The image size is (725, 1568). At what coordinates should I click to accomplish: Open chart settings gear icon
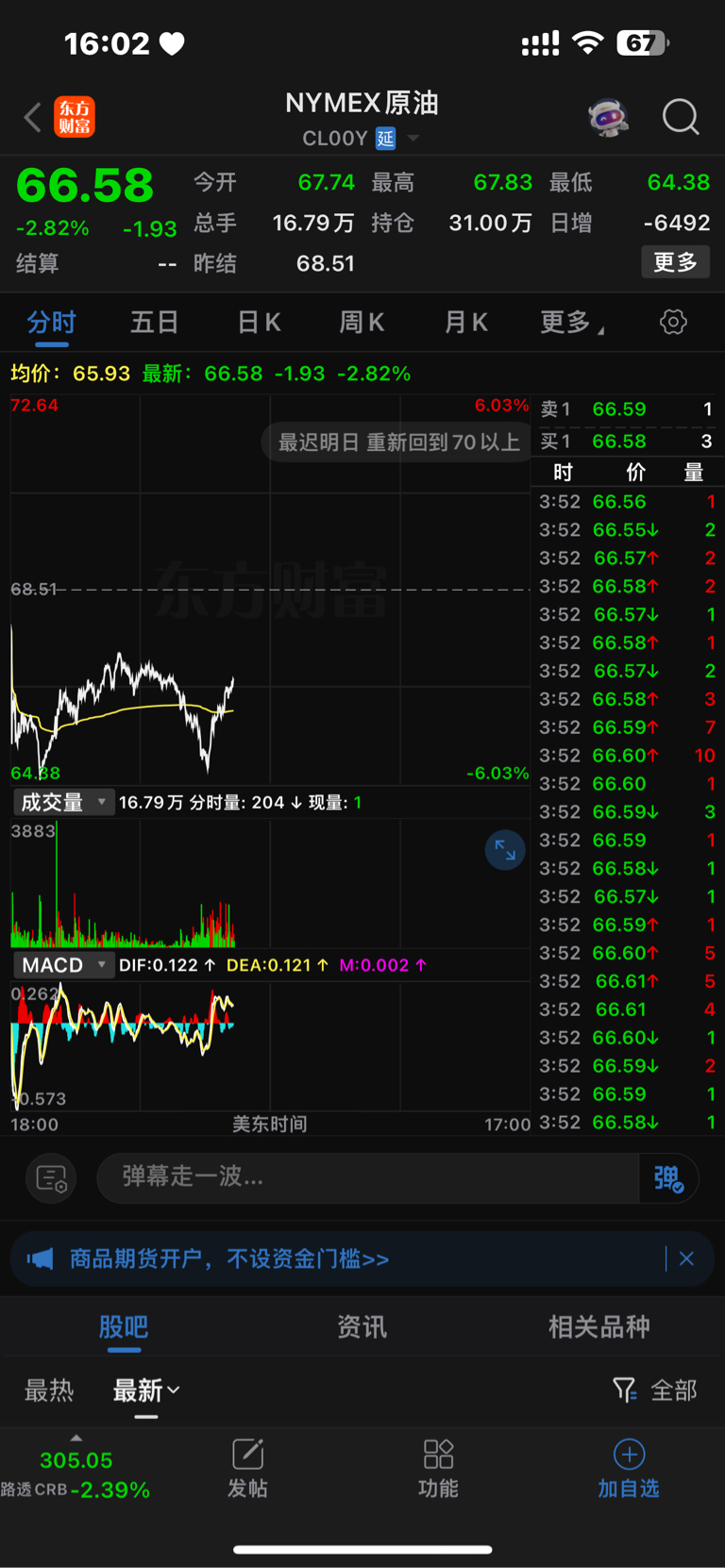673,322
